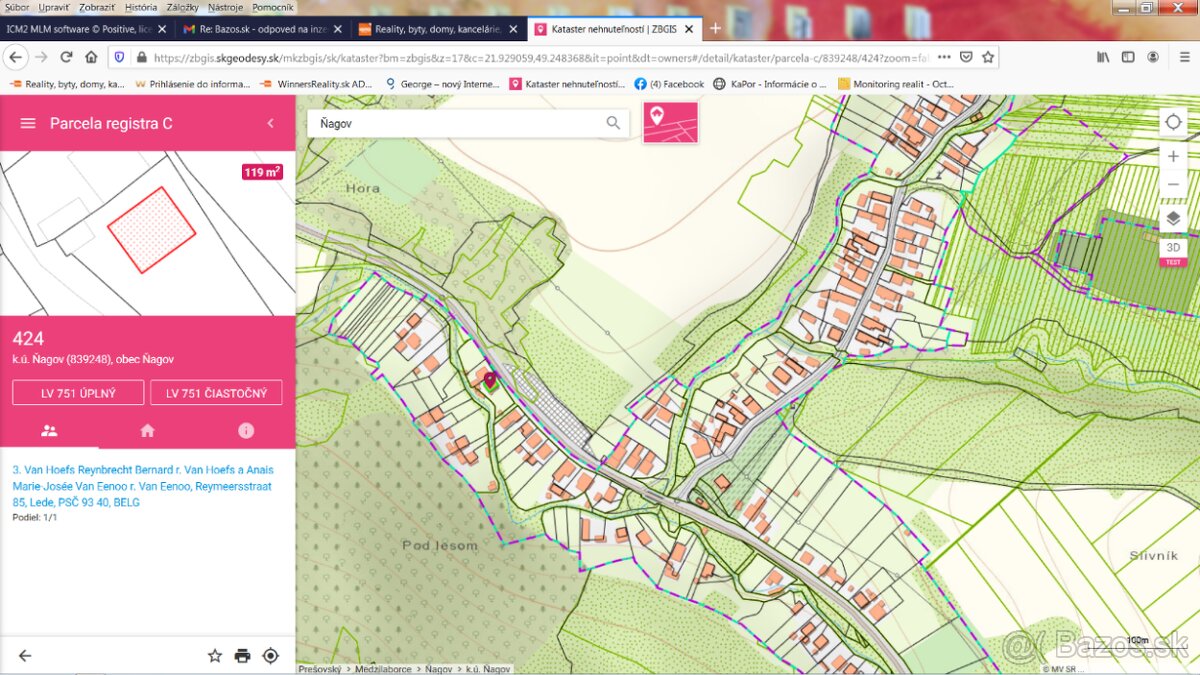The width and height of the screenshot is (1200, 675).
Task: Open the info tab in parcel panel
Action: coord(246,431)
